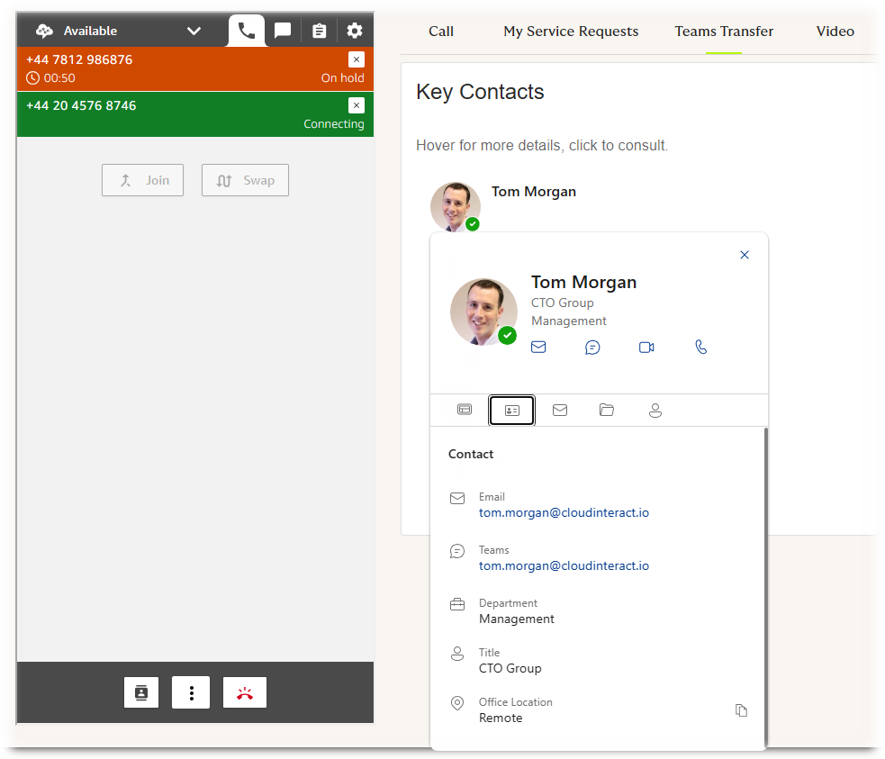The image size is (885, 759).
Task: Open the clipboard tasks icon in header
Action: (319, 30)
